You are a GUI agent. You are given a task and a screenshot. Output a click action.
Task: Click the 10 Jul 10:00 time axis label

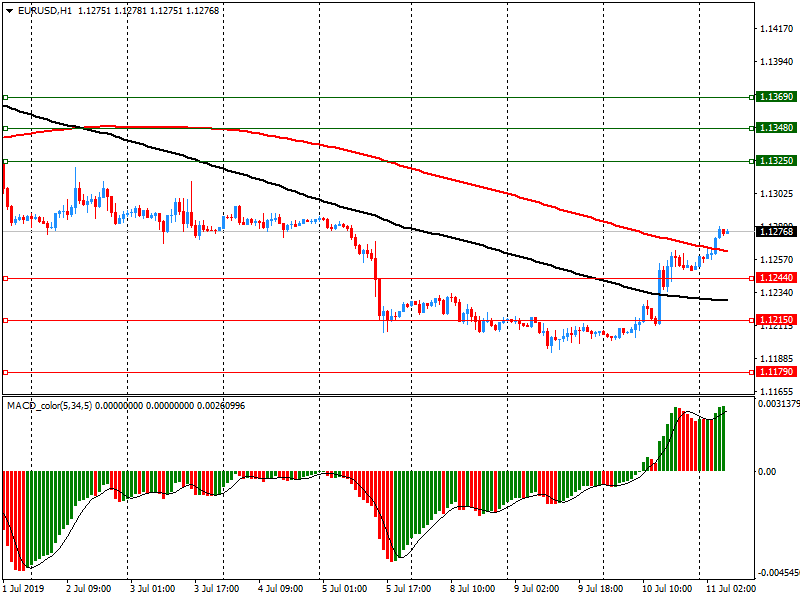point(667,588)
